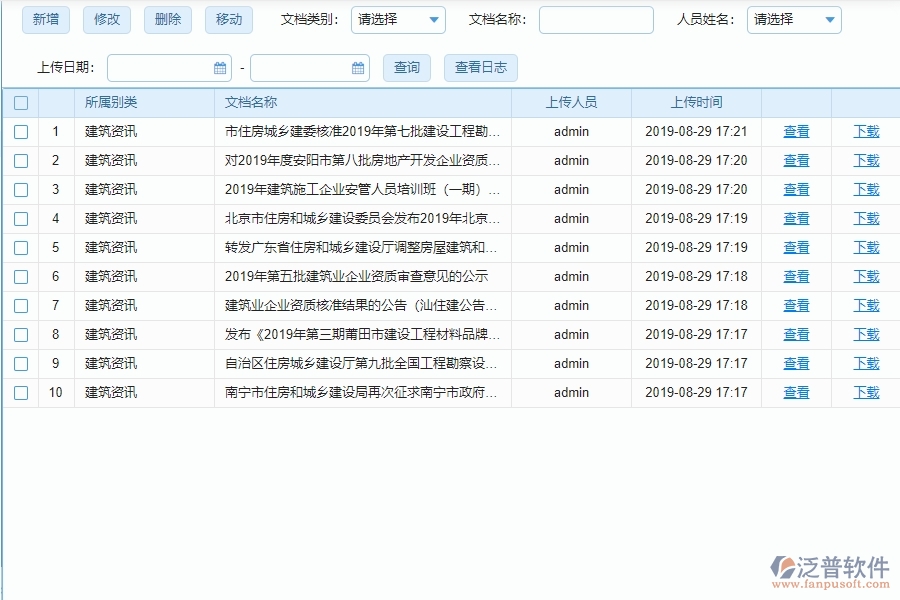Click the 查看 link on row 7
The image size is (900, 600).
pos(796,305)
